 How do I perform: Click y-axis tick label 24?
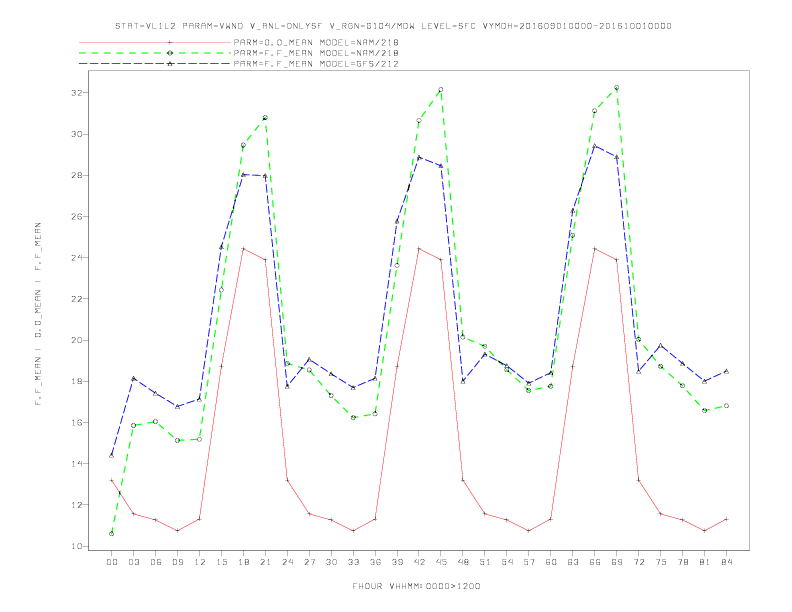[x=77, y=258]
